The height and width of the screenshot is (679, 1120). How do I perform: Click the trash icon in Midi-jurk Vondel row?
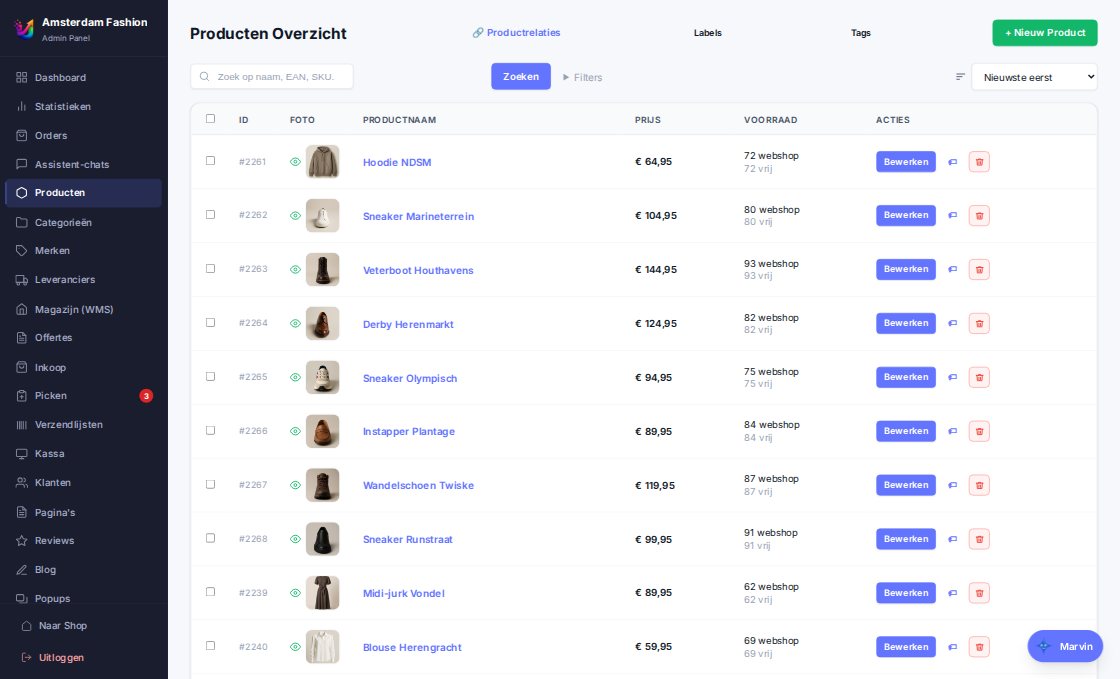[x=979, y=593]
